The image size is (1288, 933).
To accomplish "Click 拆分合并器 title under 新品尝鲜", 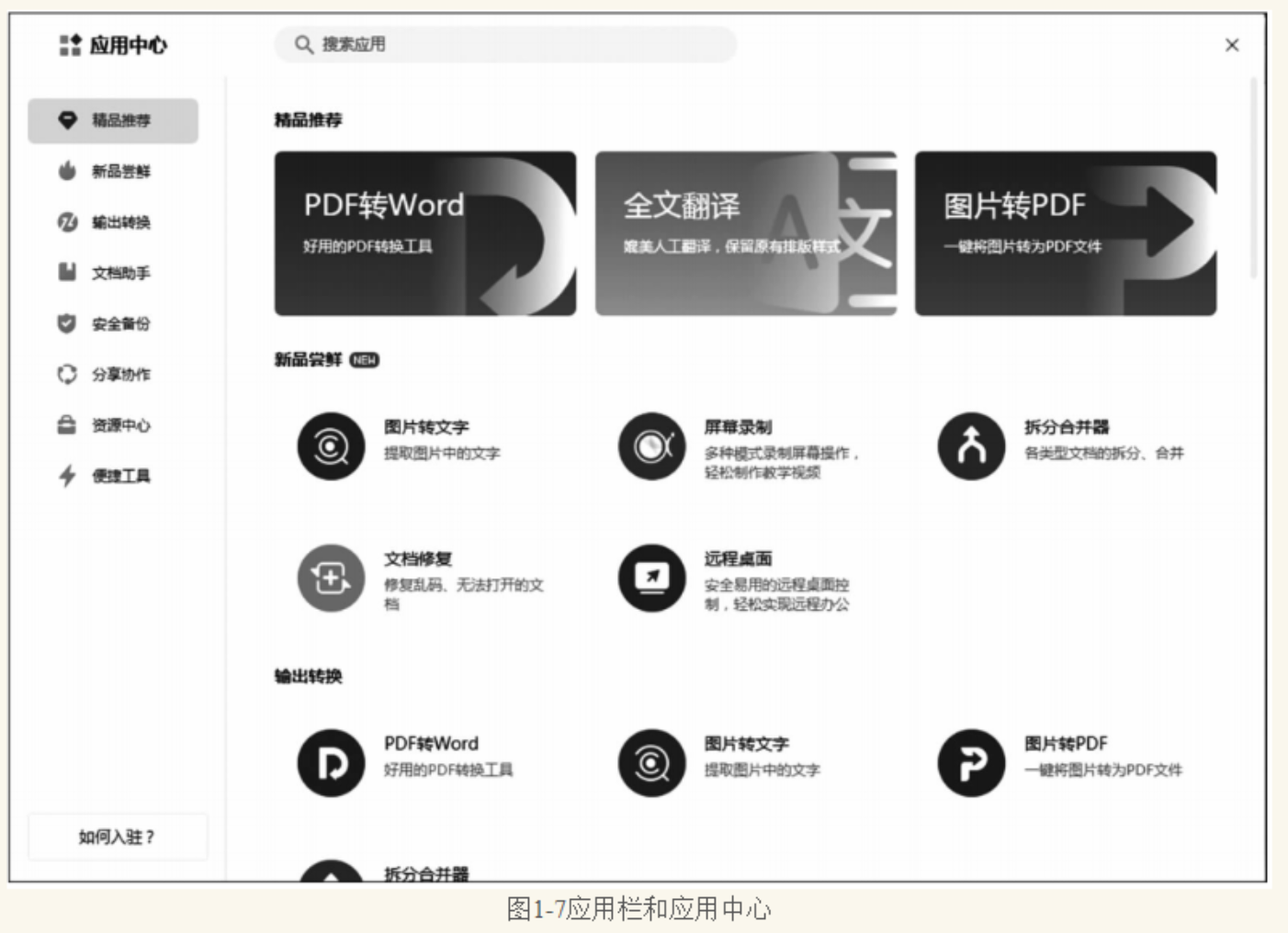I will click(x=1067, y=427).
